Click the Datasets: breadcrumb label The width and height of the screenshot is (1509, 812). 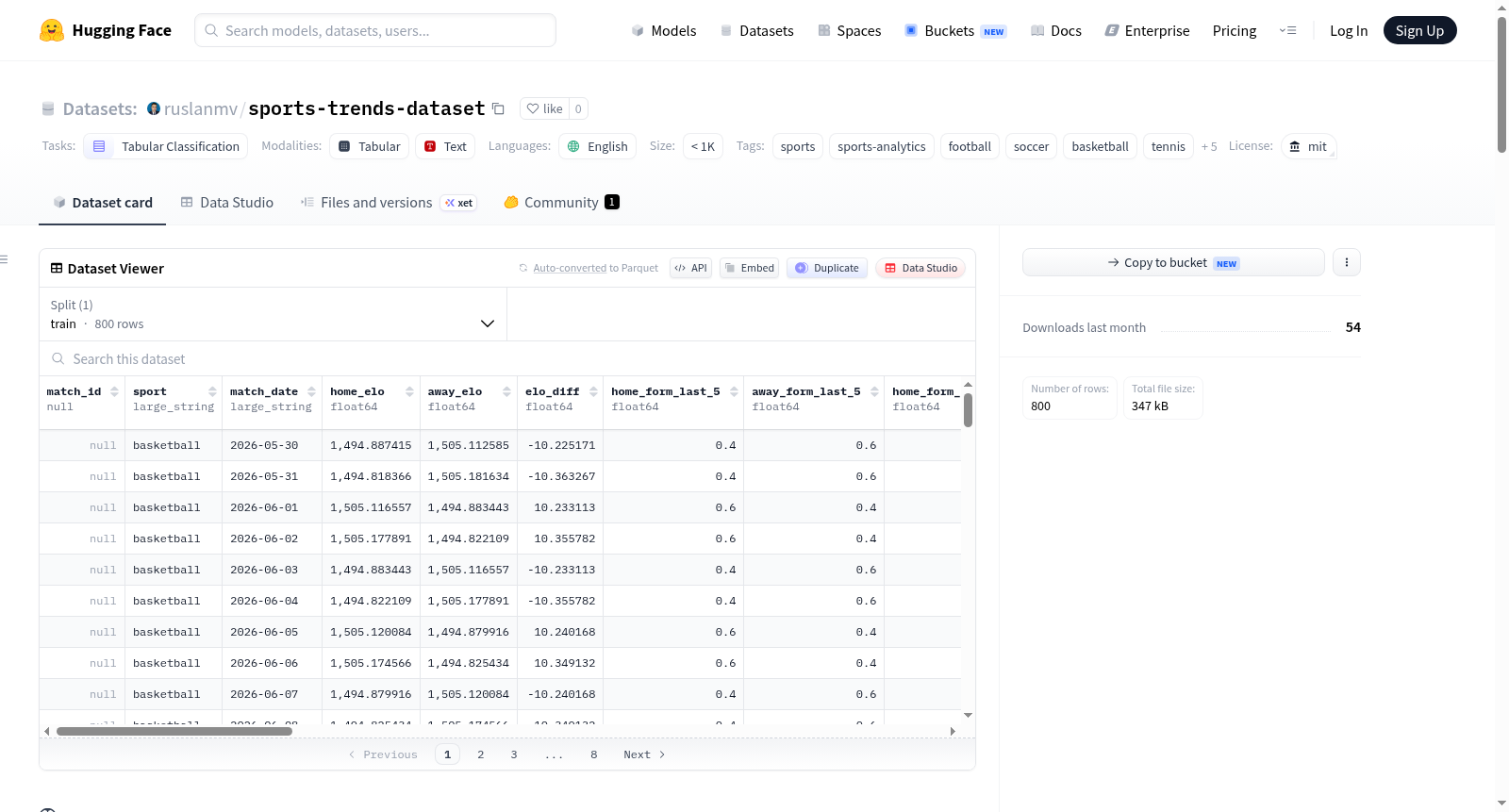pos(100,108)
